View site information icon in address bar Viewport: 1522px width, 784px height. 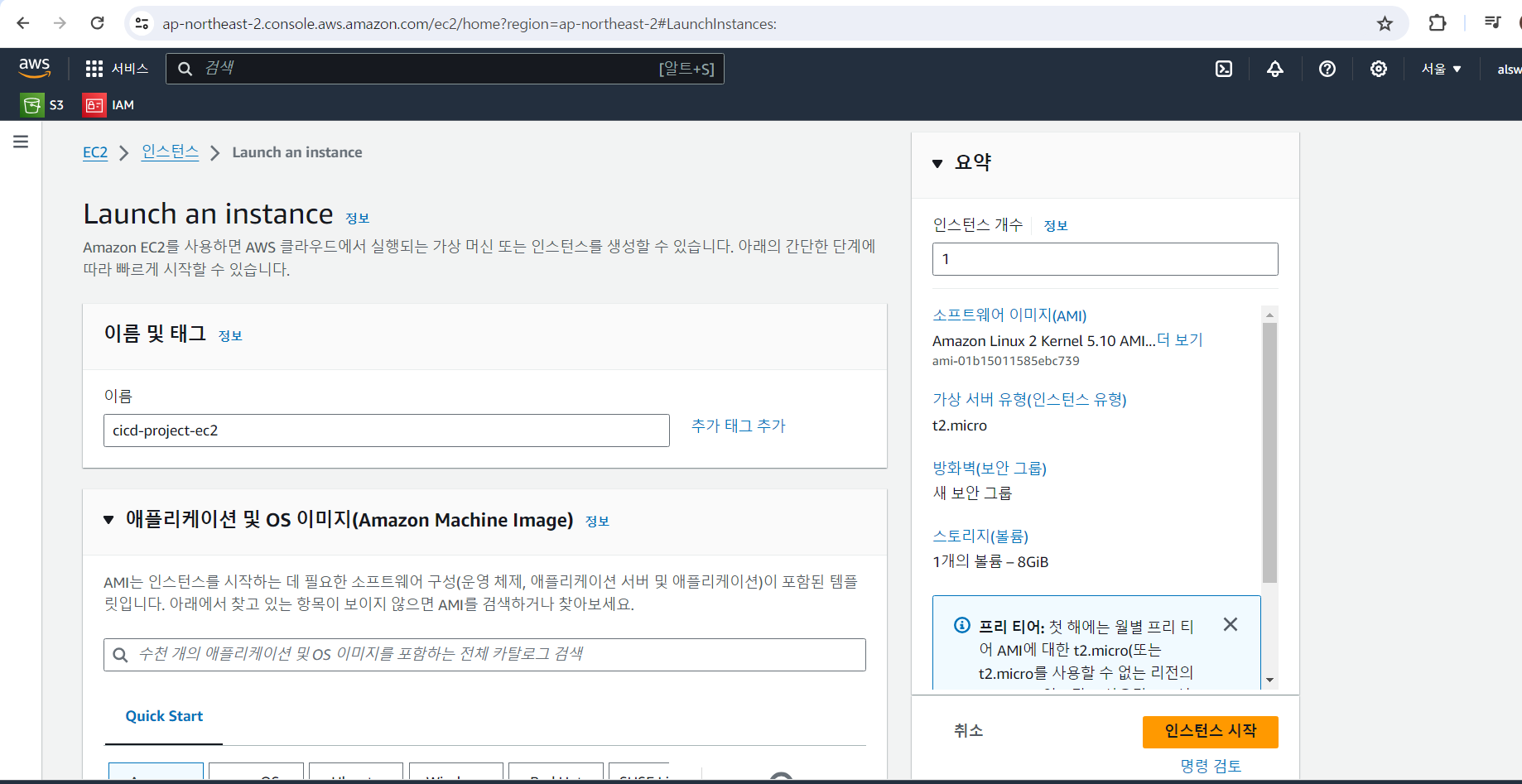click(142, 23)
